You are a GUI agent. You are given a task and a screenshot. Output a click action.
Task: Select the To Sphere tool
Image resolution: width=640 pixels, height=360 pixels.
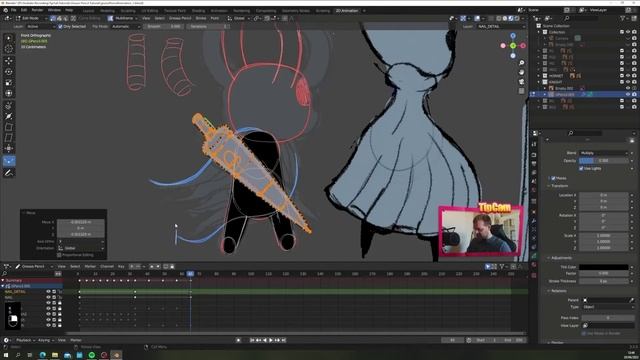(9, 148)
